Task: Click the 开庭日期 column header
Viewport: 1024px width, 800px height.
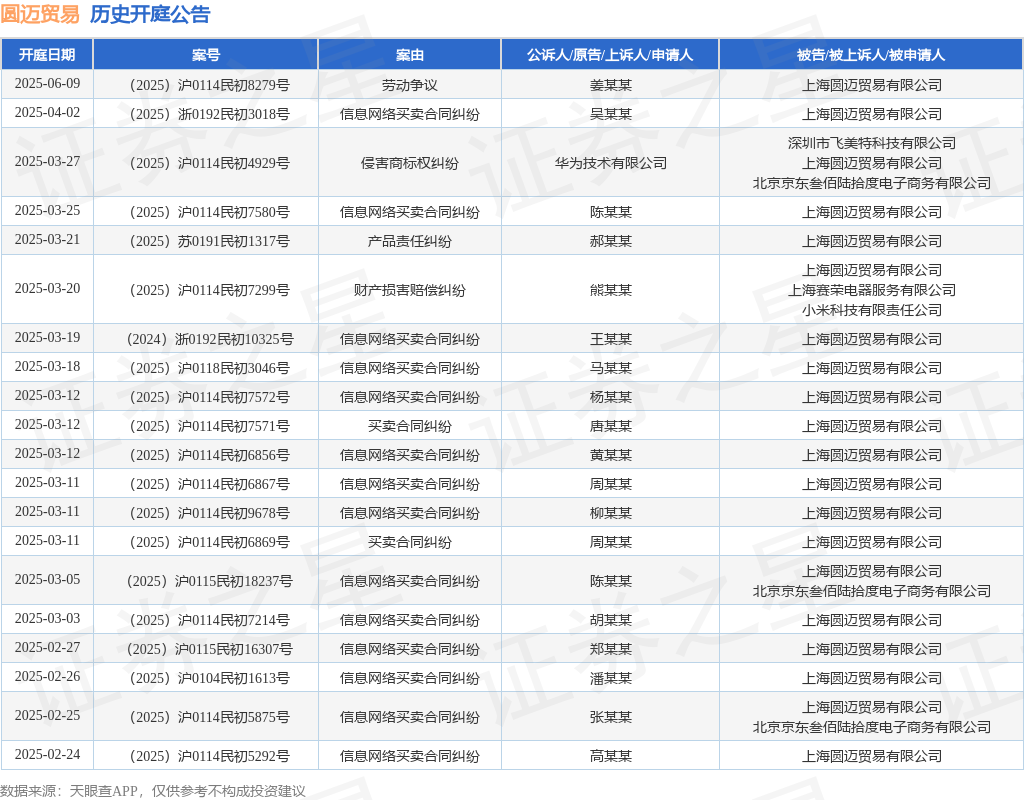Action: 47,55
